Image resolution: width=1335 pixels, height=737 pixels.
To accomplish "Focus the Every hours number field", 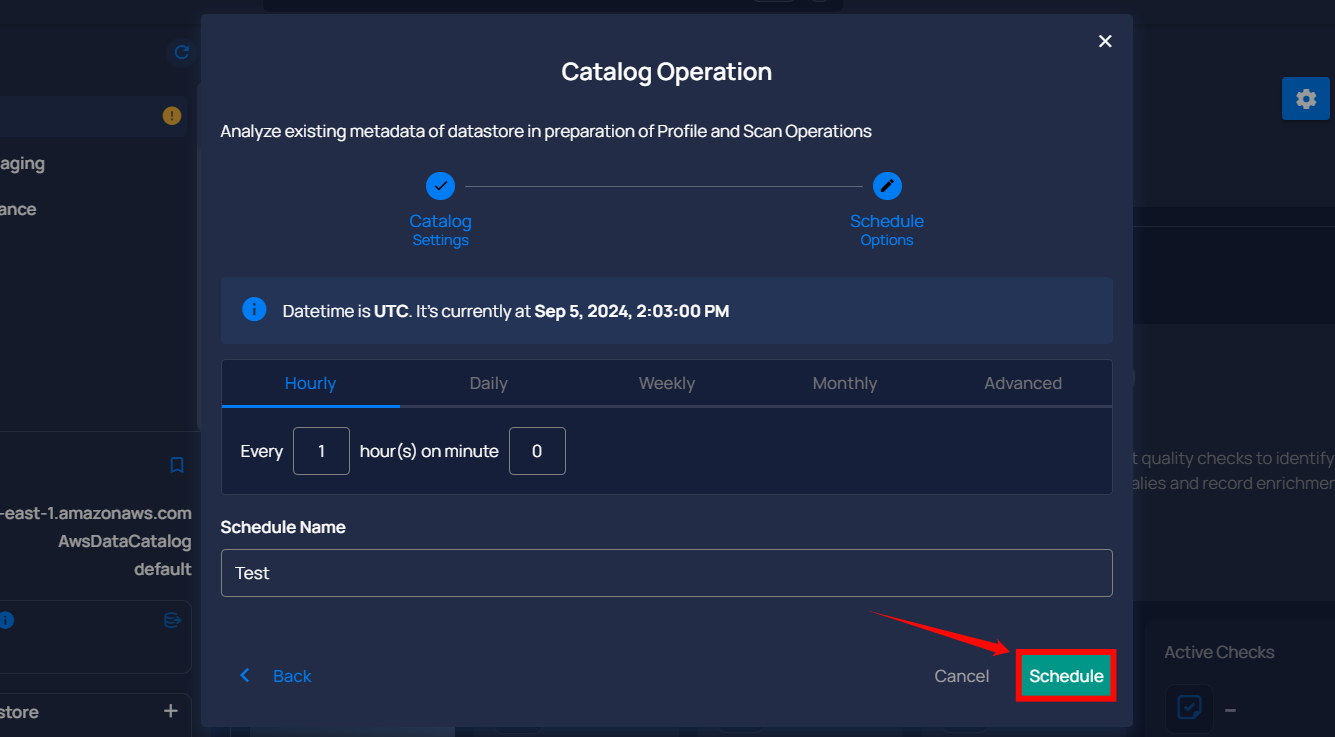I will [321, 451].
